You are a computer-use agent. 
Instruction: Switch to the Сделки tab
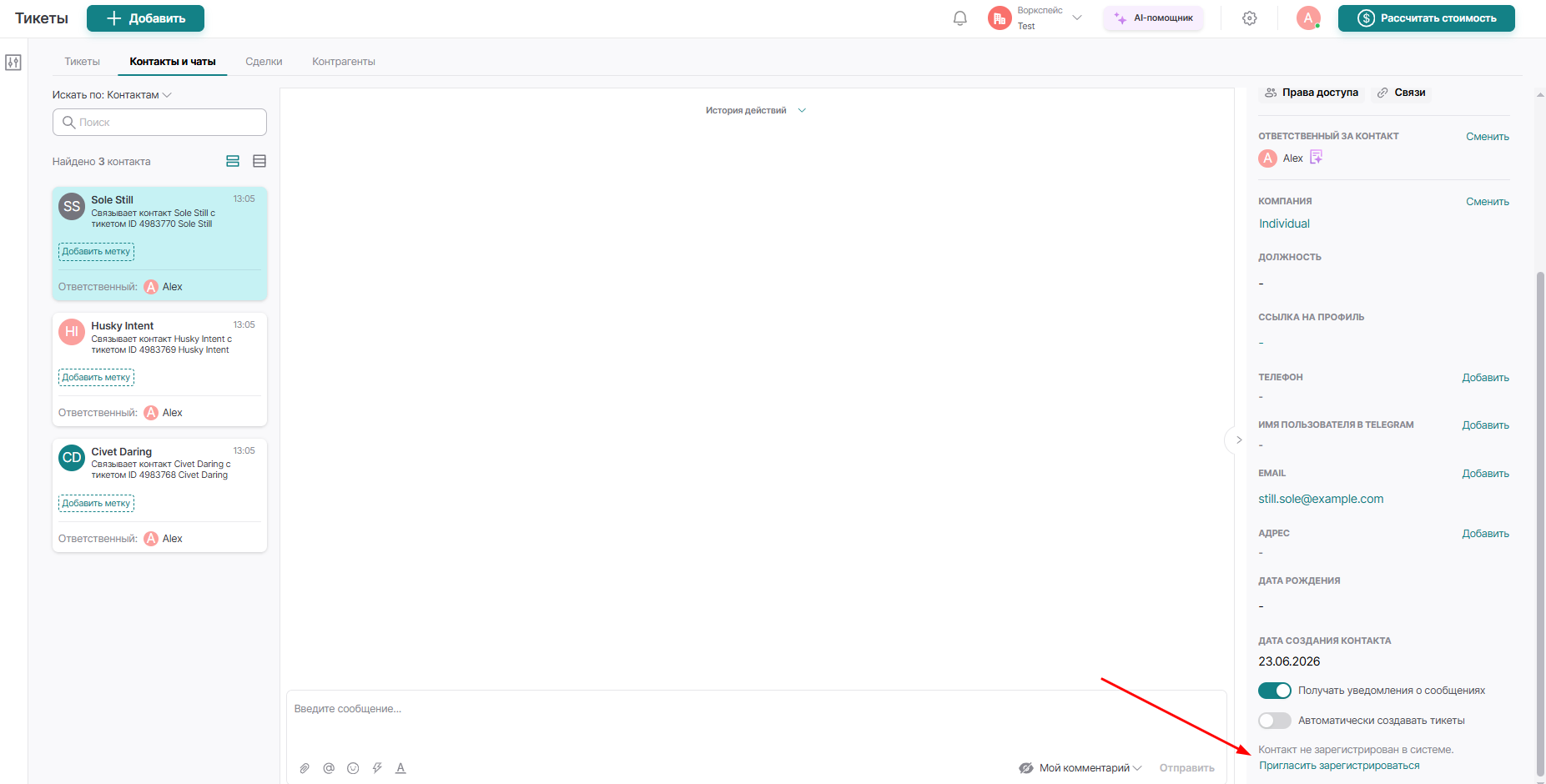pyautogui.click(x=264, y=62)
